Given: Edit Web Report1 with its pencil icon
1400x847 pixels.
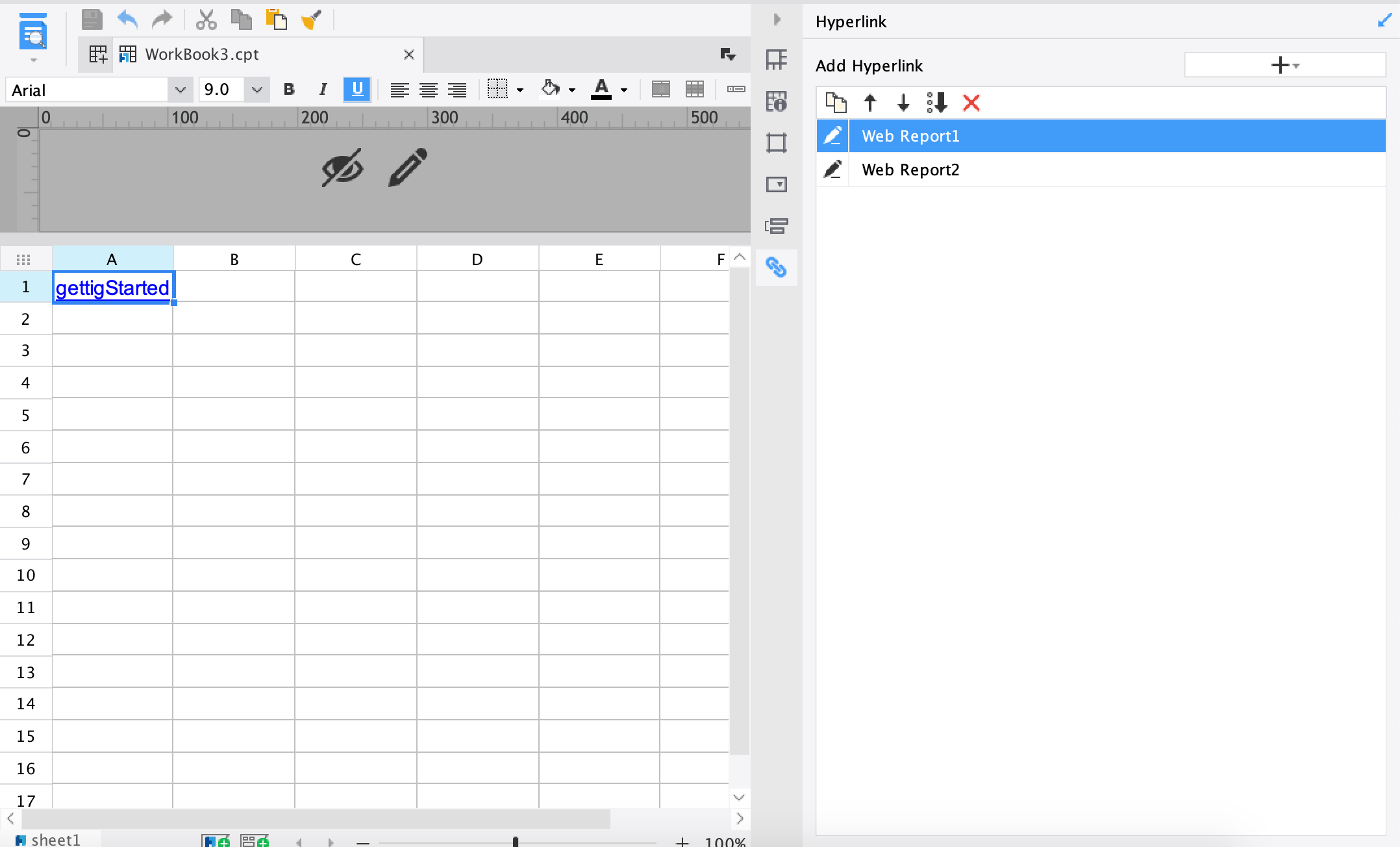Looking at the screenshot, I should (x=832, y=136).
